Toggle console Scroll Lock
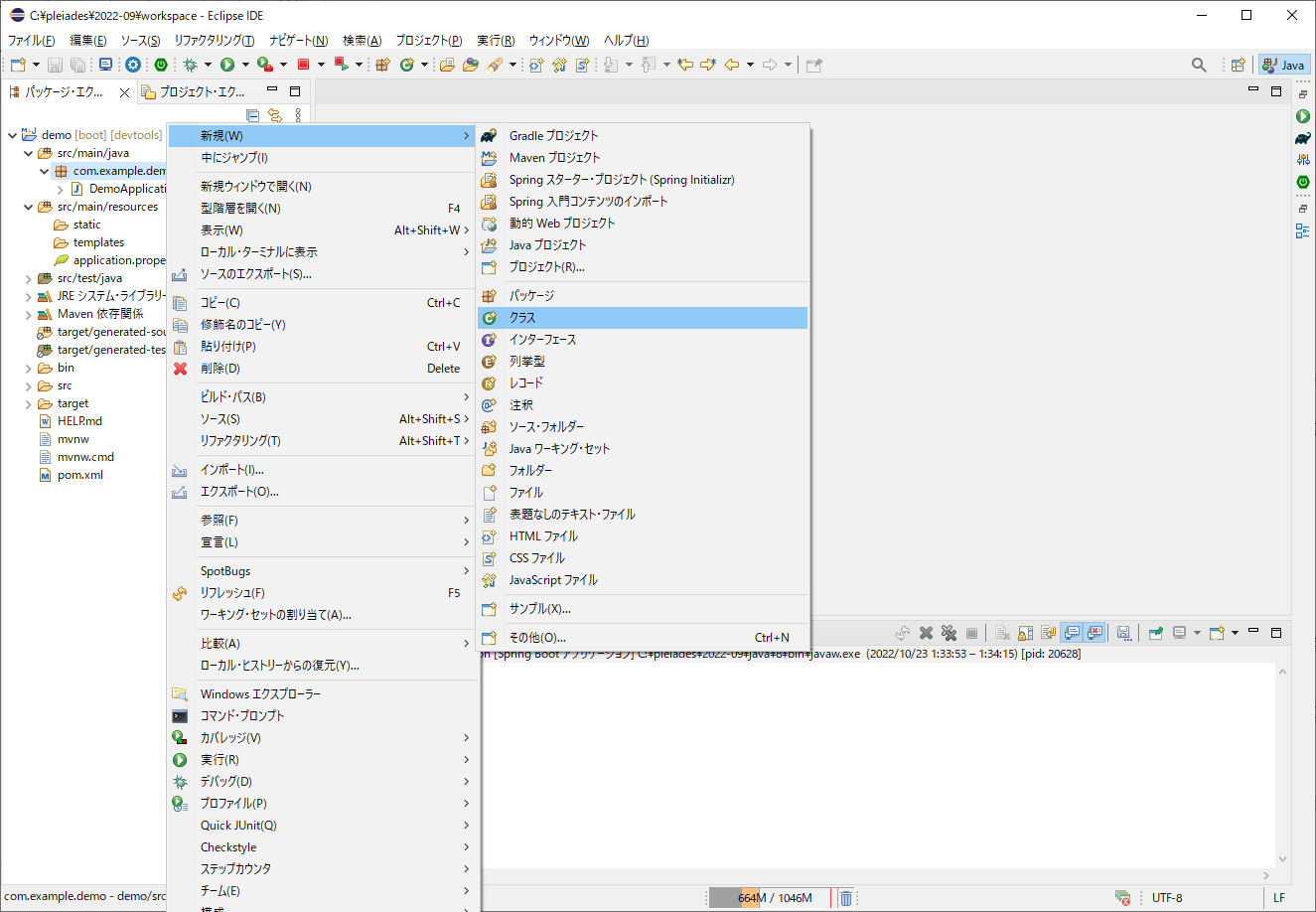The height and width of the screenshot is (912, 1316). click(1025, 633)
